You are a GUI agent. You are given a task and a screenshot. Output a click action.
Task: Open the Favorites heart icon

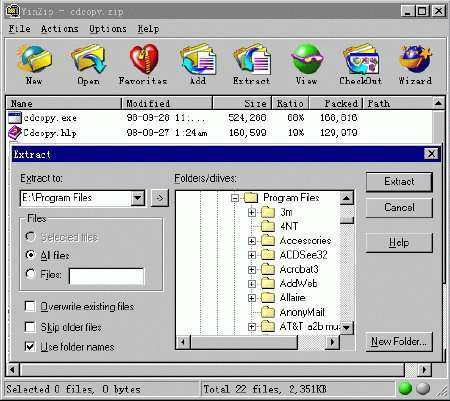tap(143, 64)
